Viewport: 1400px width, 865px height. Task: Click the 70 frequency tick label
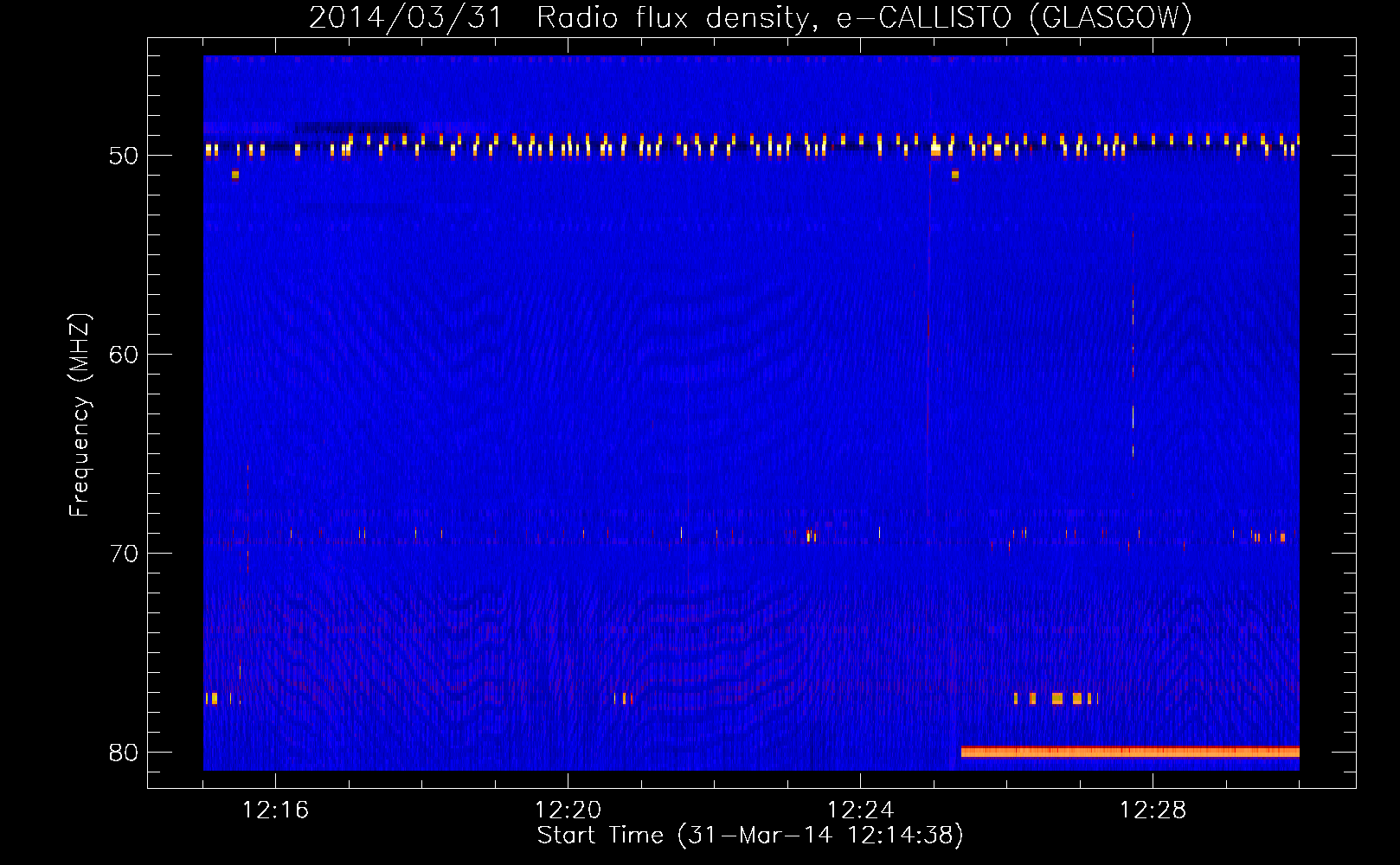pos(124,554)
